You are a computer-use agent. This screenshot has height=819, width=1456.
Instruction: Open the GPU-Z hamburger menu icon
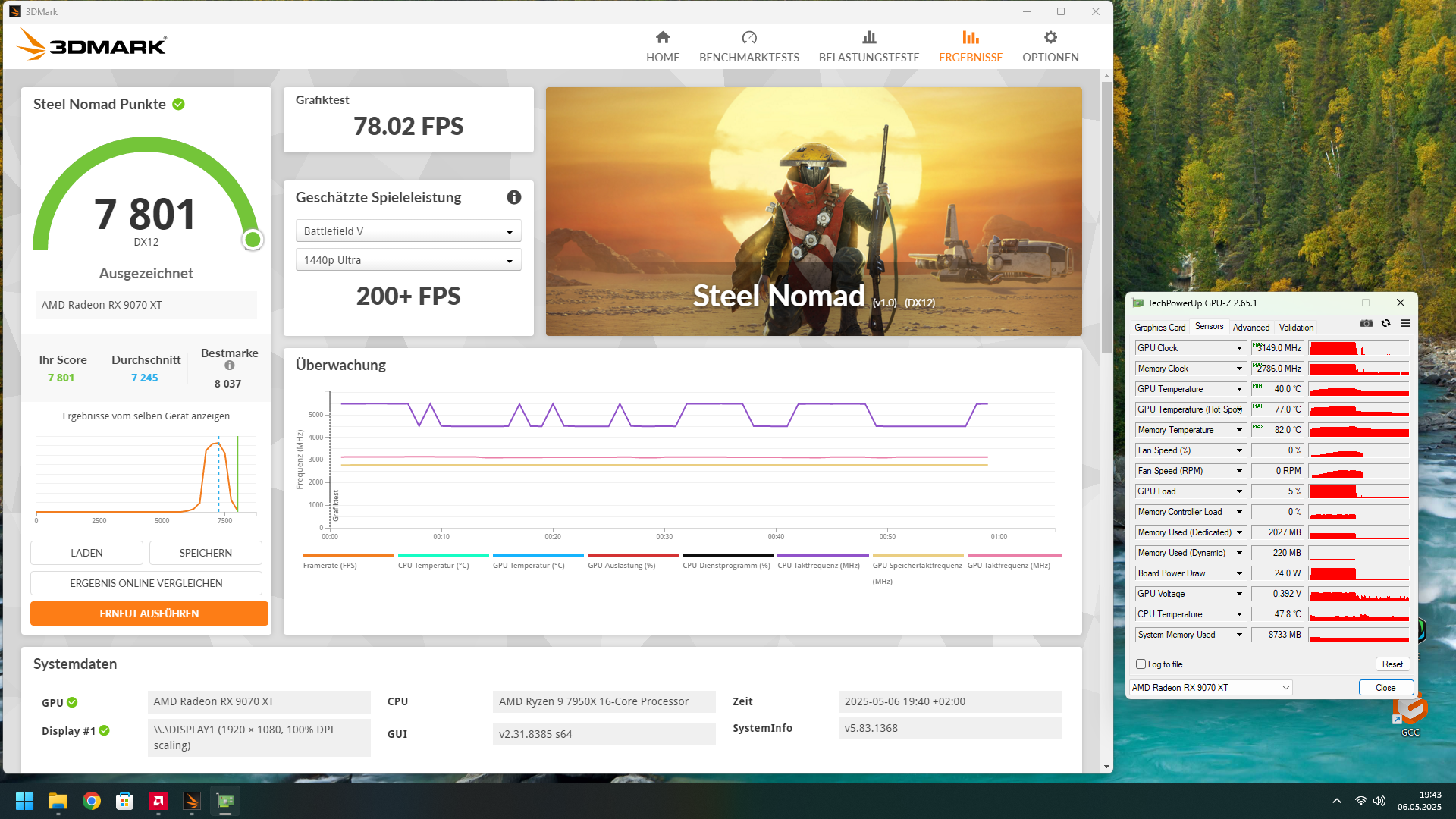(1405, 324)
